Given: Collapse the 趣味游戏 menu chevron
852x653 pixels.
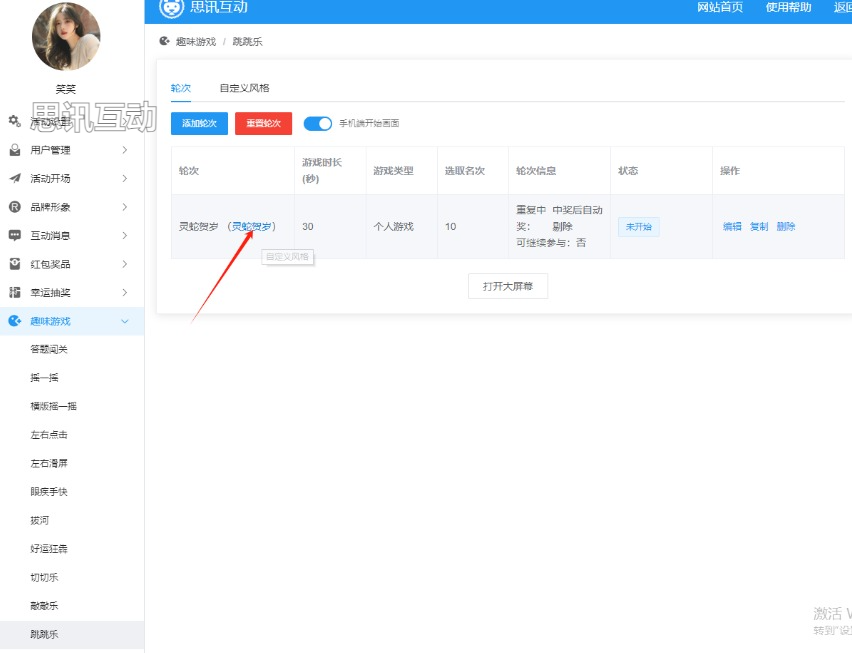Looking at the screenshot, I should pyautogui.click(x=125, y=321).
